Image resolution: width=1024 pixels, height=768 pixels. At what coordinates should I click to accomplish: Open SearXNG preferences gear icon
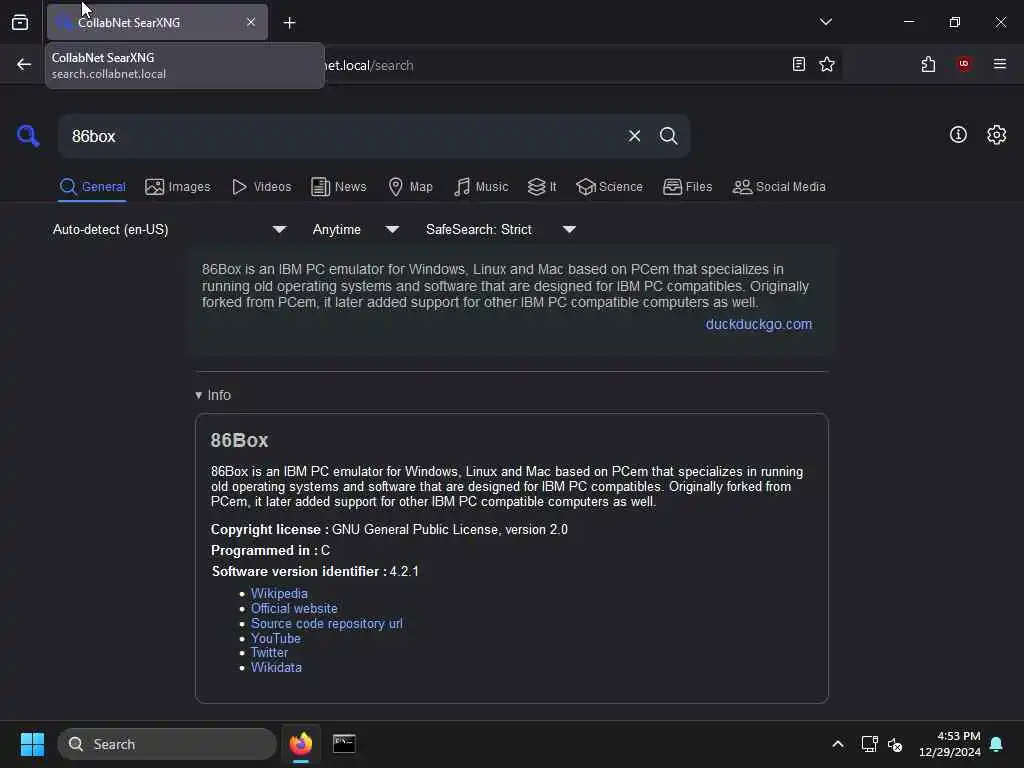[996, 135]
